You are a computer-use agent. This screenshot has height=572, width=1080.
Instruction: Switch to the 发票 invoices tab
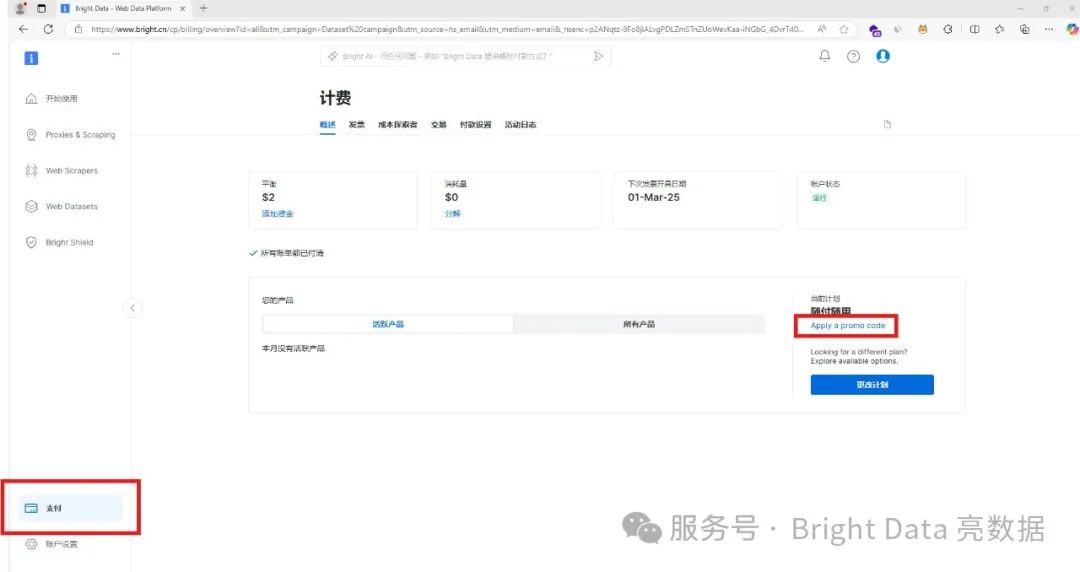click(356, 125)
